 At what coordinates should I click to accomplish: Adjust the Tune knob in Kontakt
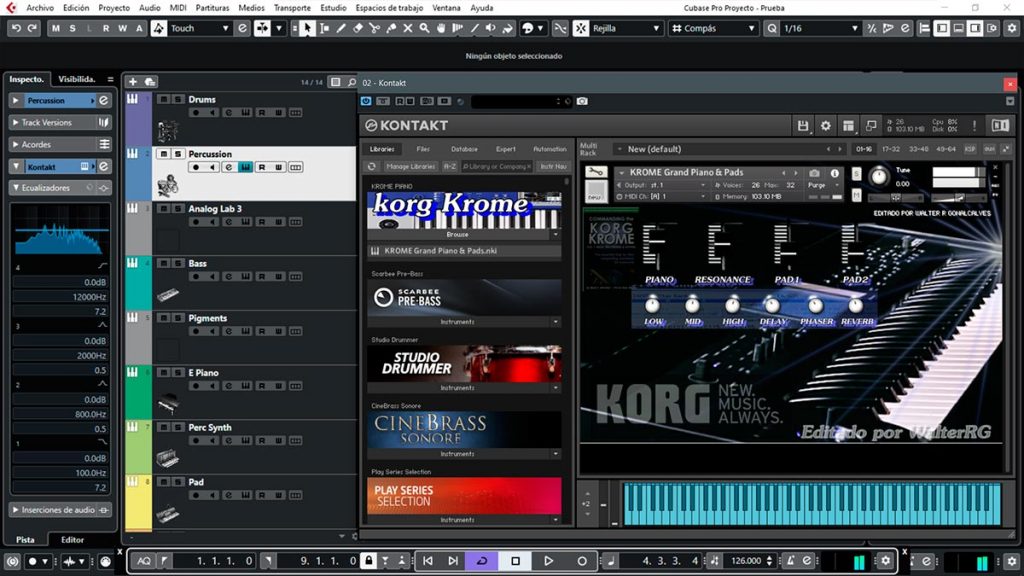pos(879,176)
